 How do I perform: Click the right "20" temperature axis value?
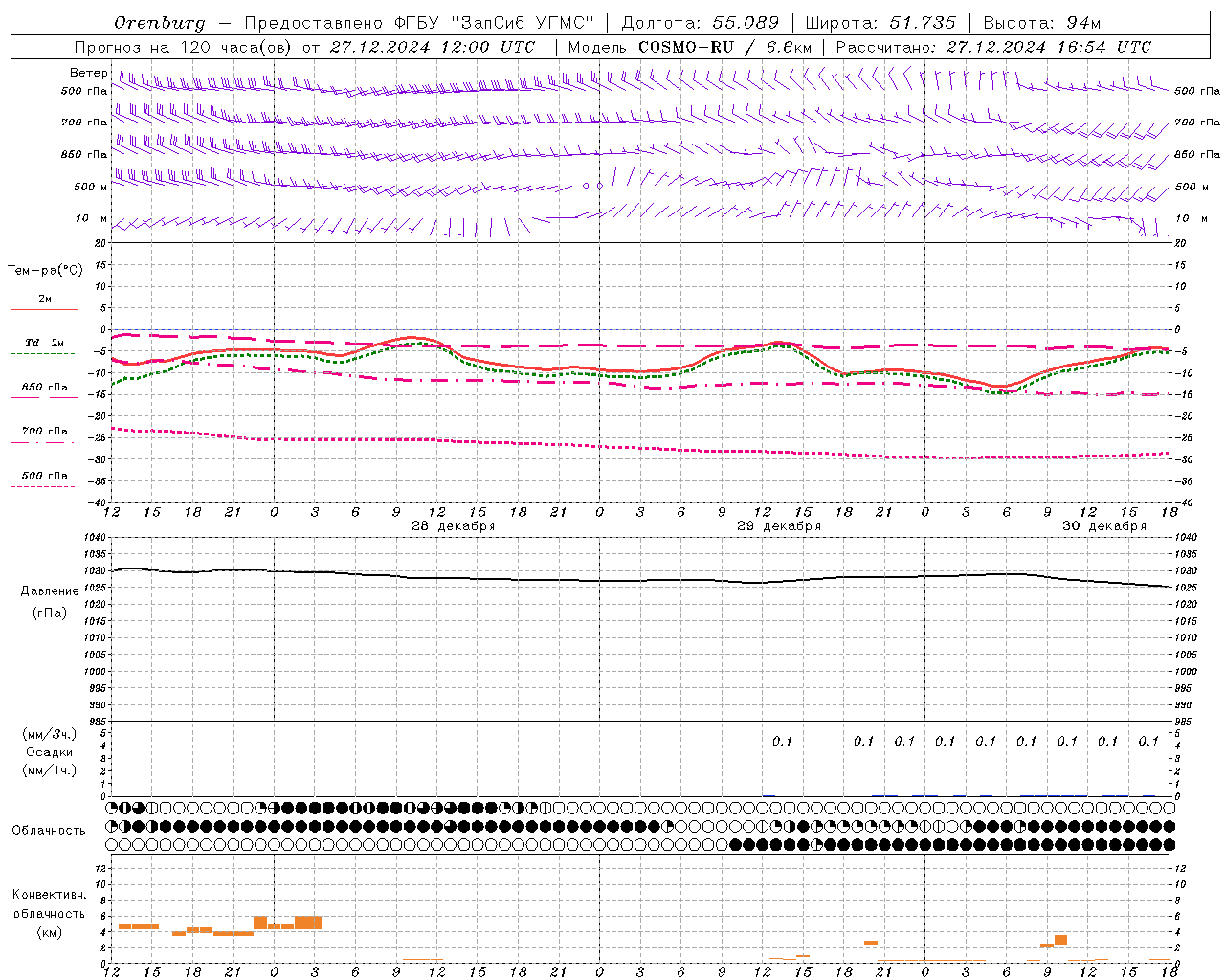(x=1181, y=244)
